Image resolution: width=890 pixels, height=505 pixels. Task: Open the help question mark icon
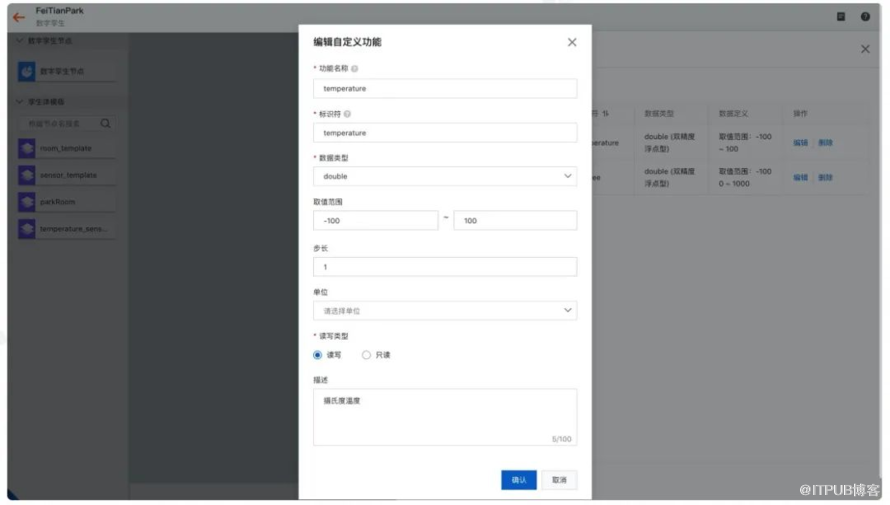click(865, 16)
